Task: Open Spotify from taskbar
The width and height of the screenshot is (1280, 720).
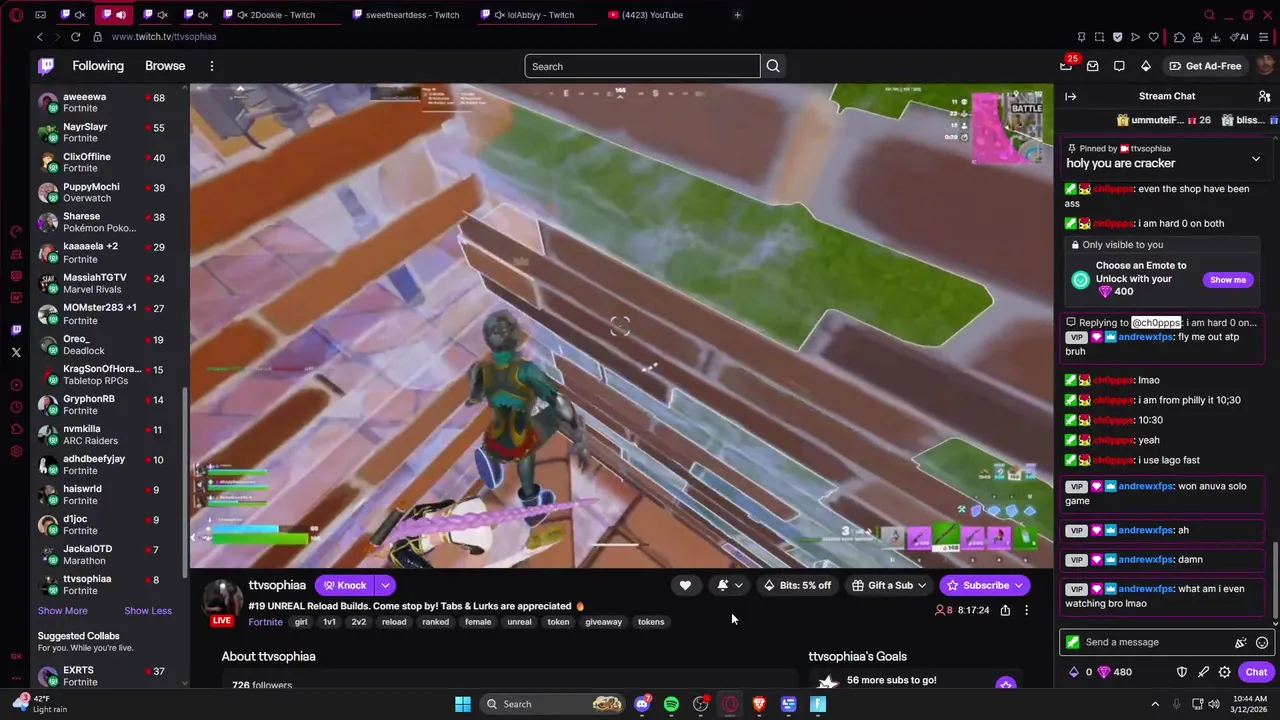Action: (x=671, y=704)
